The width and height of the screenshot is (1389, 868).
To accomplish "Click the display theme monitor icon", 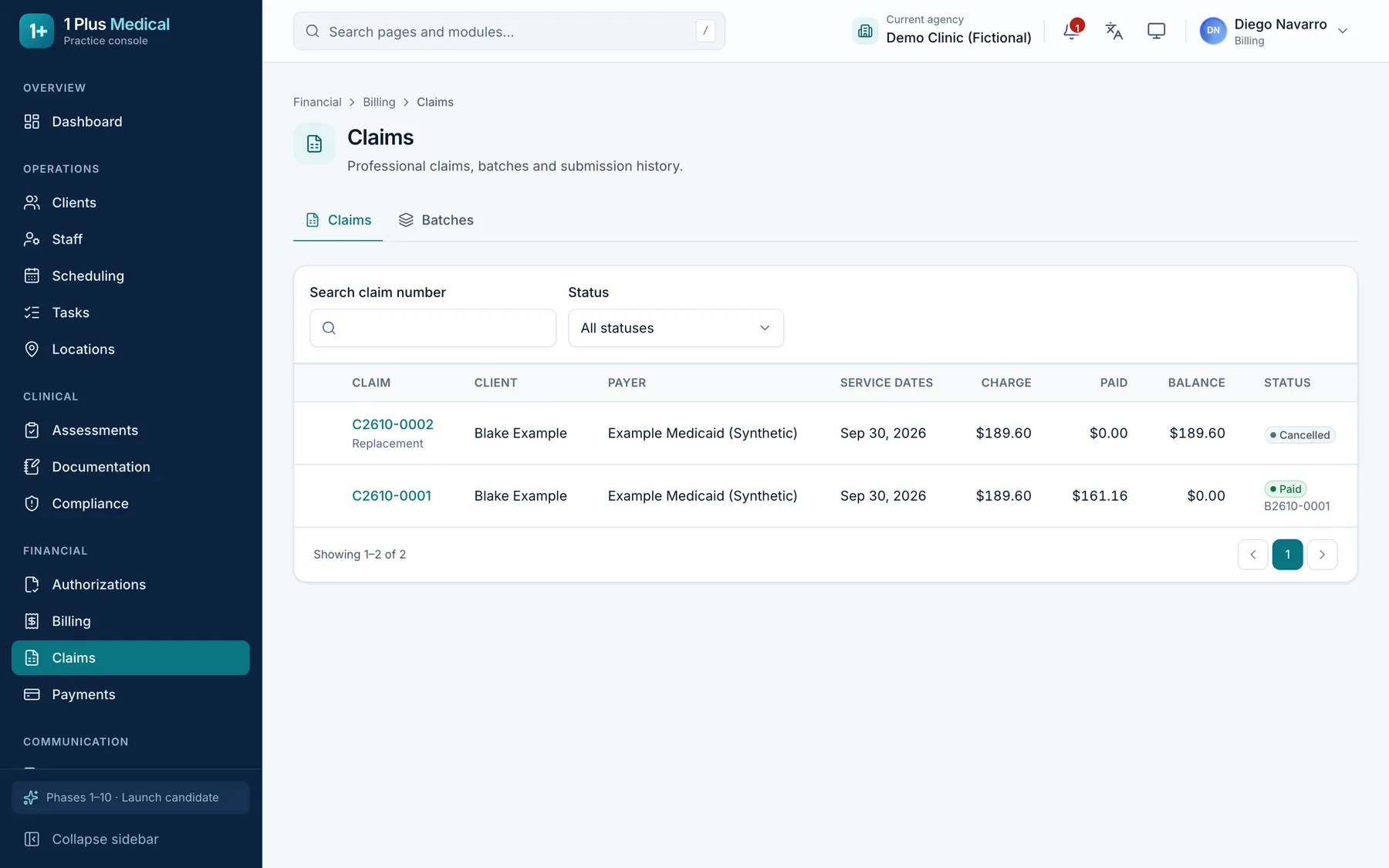I will 1156,31.
